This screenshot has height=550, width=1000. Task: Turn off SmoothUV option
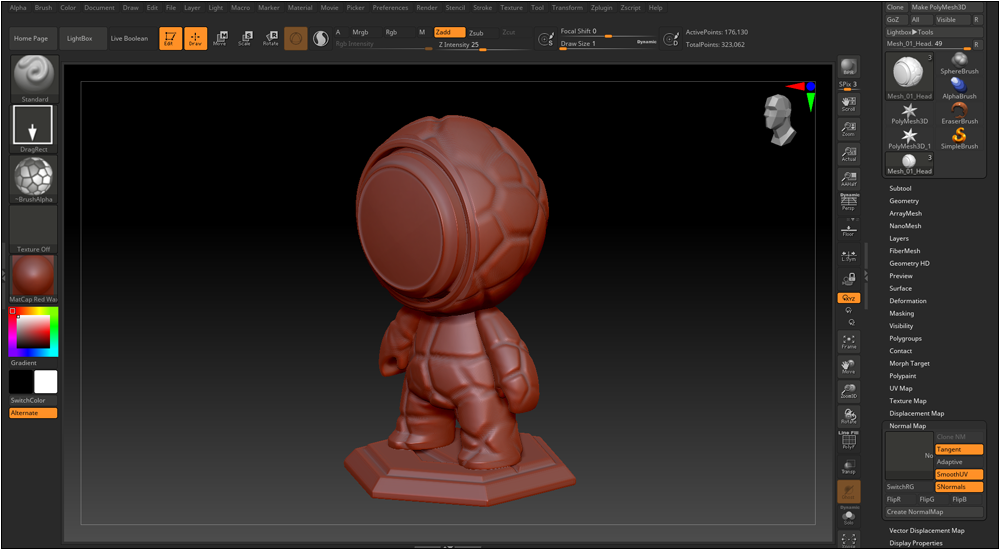(x=958, y=474)
